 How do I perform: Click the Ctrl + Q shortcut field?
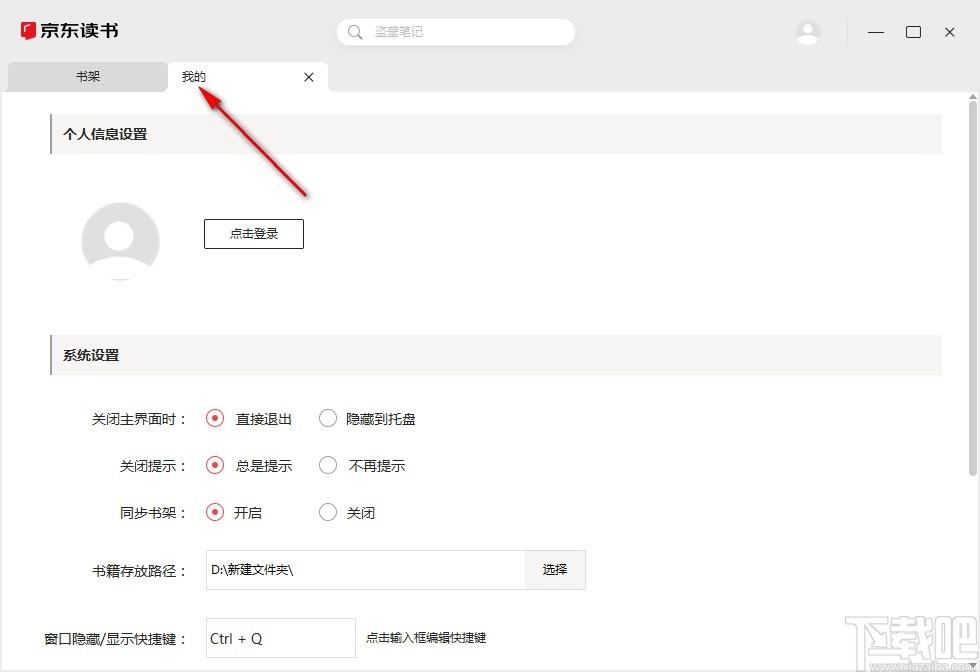coord(280,638)
